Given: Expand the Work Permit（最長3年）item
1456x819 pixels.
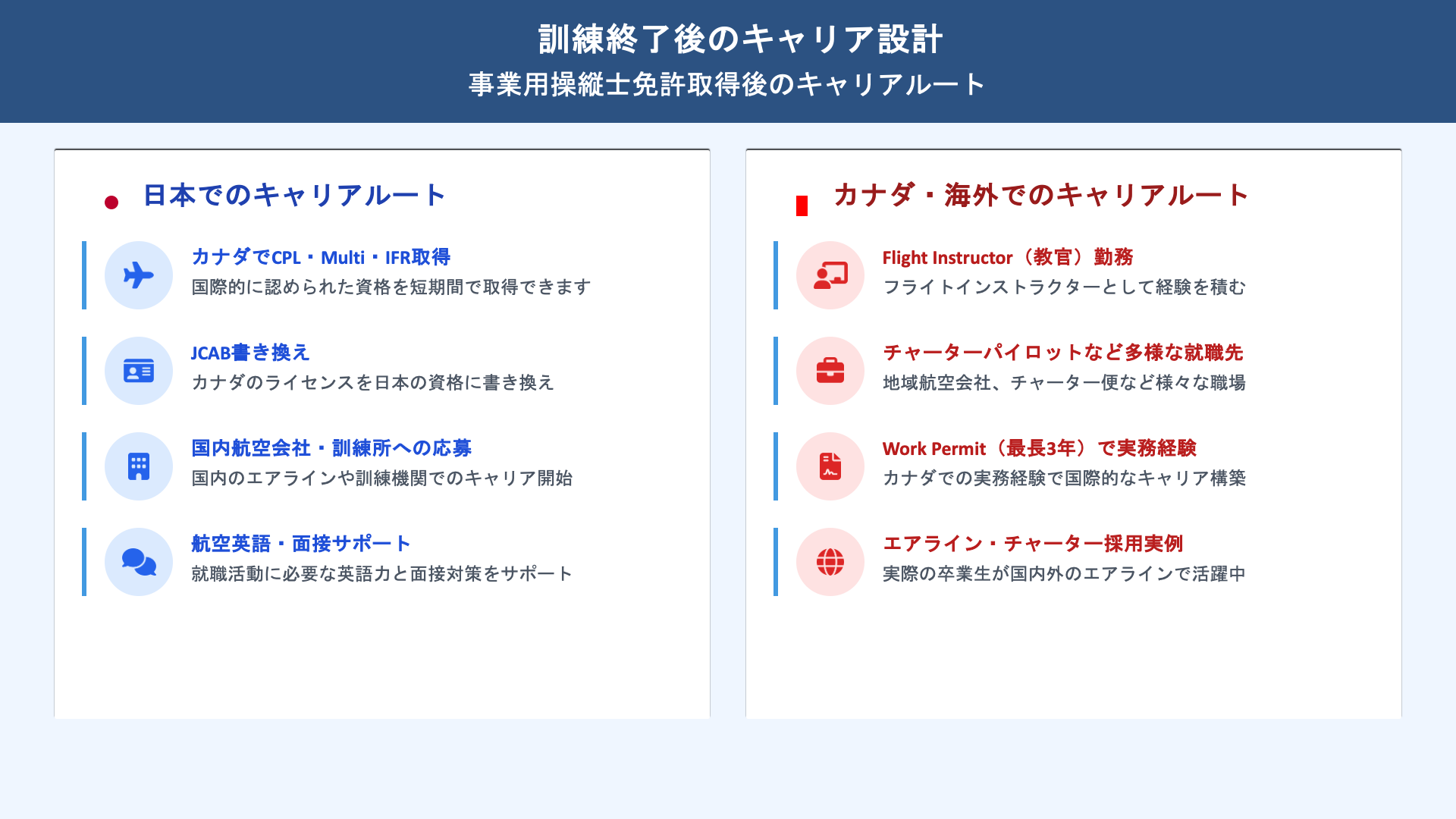Looking at the screenshot, I should click(x=1040, y=448).
